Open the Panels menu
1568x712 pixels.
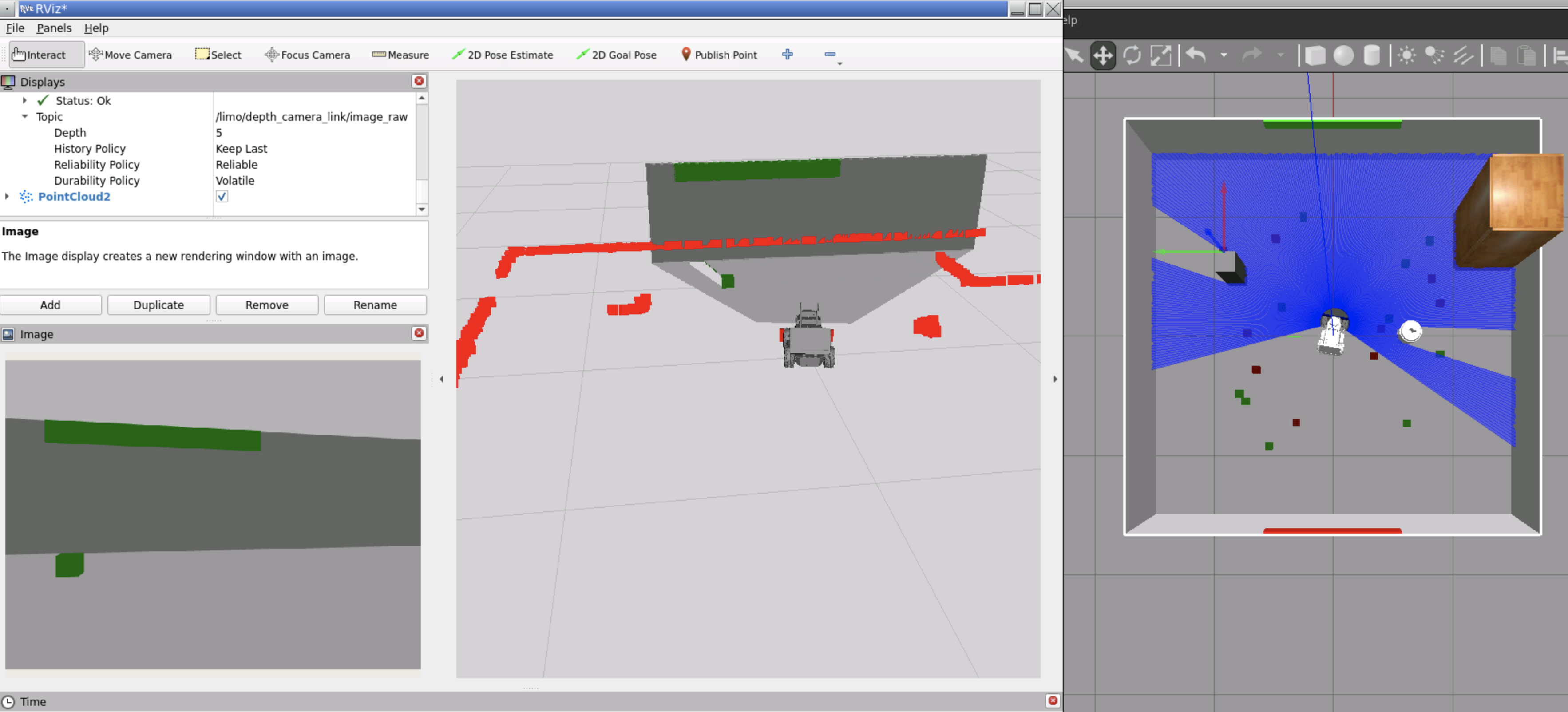click(x=54, y=28)
